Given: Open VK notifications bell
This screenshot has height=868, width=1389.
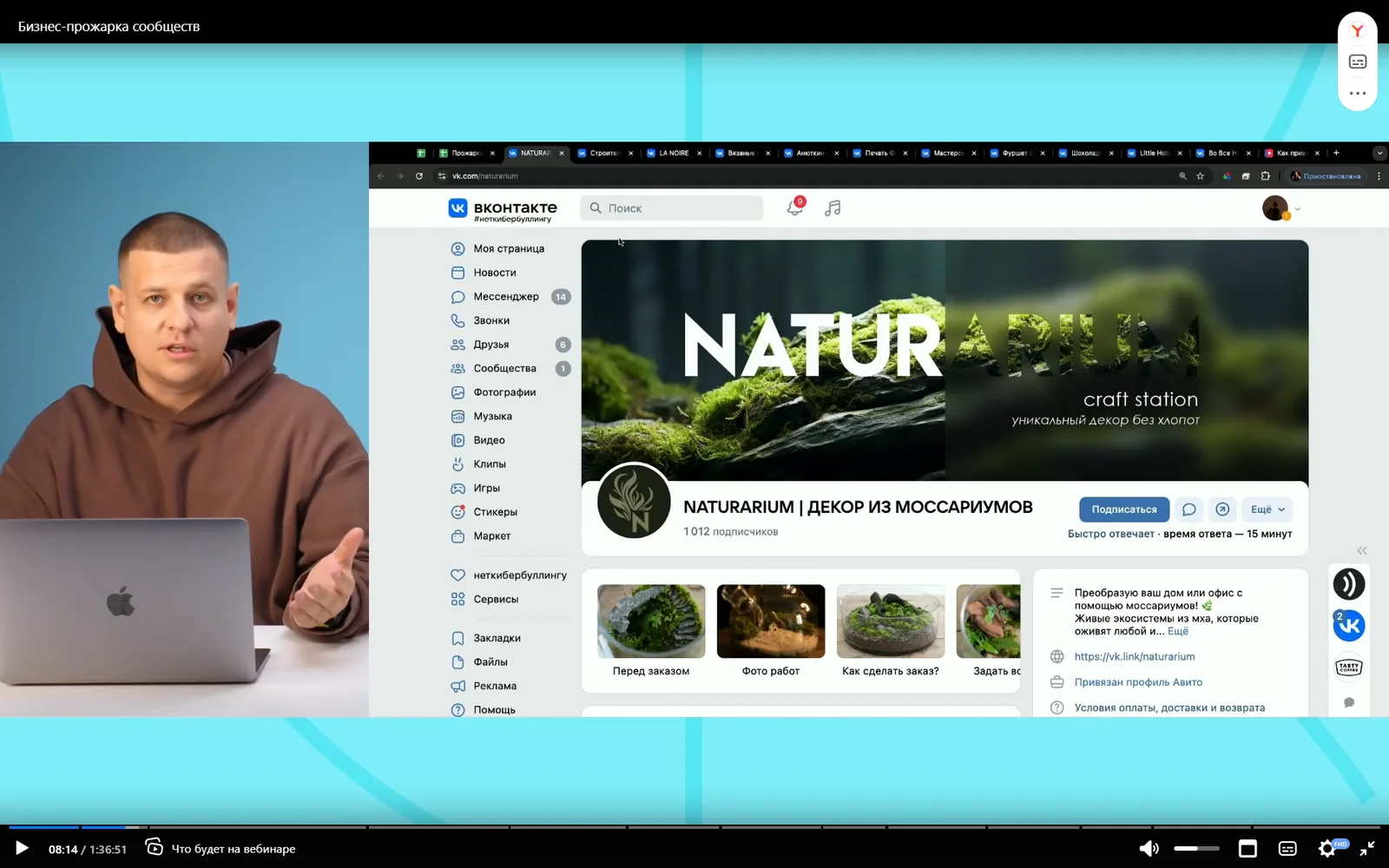Looking at the screenshot, I should (794, 207).
